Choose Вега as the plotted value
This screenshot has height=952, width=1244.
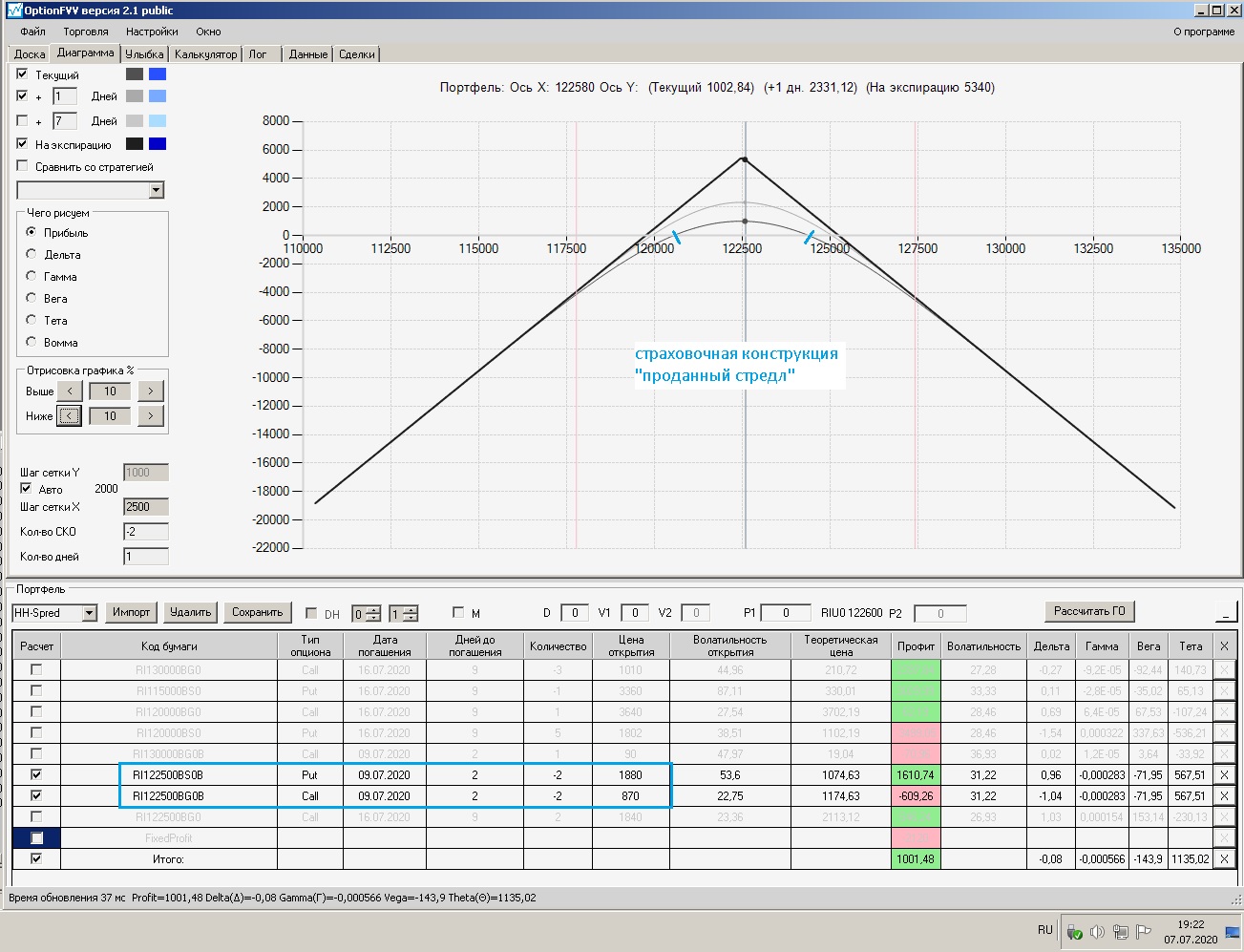click(x=32, y=299)
